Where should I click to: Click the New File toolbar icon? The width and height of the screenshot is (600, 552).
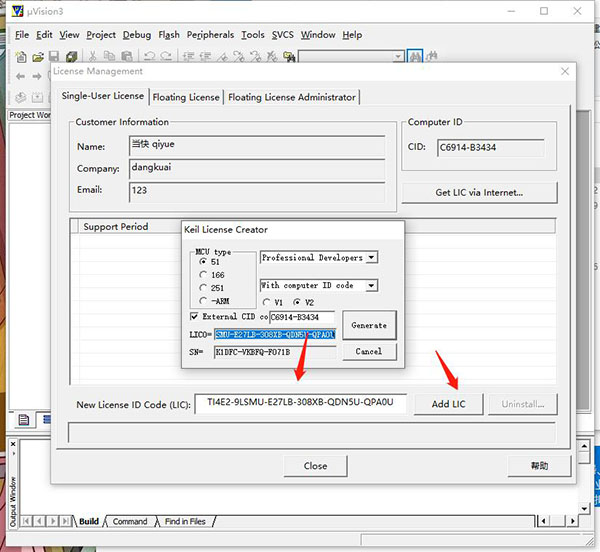coord(21,57)
